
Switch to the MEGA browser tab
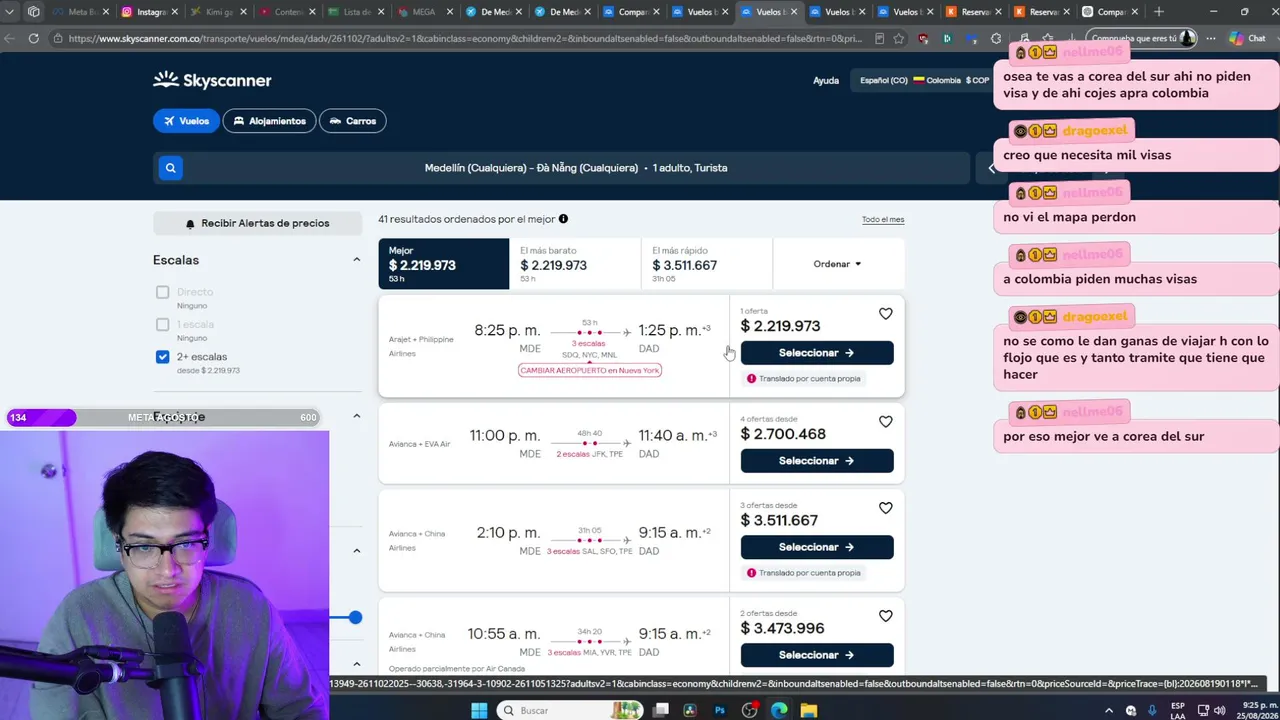(x=425, y=12)
